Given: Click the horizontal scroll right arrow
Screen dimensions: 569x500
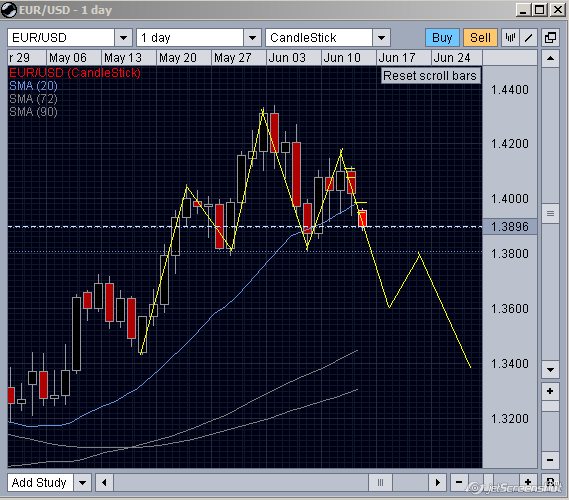Looking at the screenshot, I should (438, 483).
